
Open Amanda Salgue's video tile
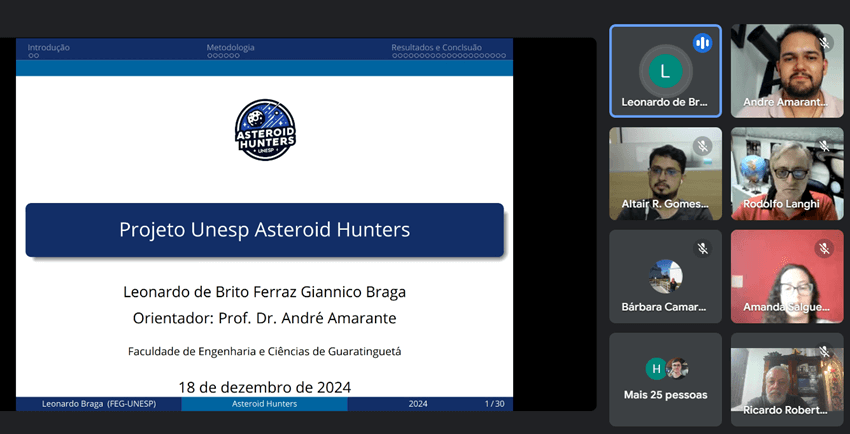click(x=787, y=276)
